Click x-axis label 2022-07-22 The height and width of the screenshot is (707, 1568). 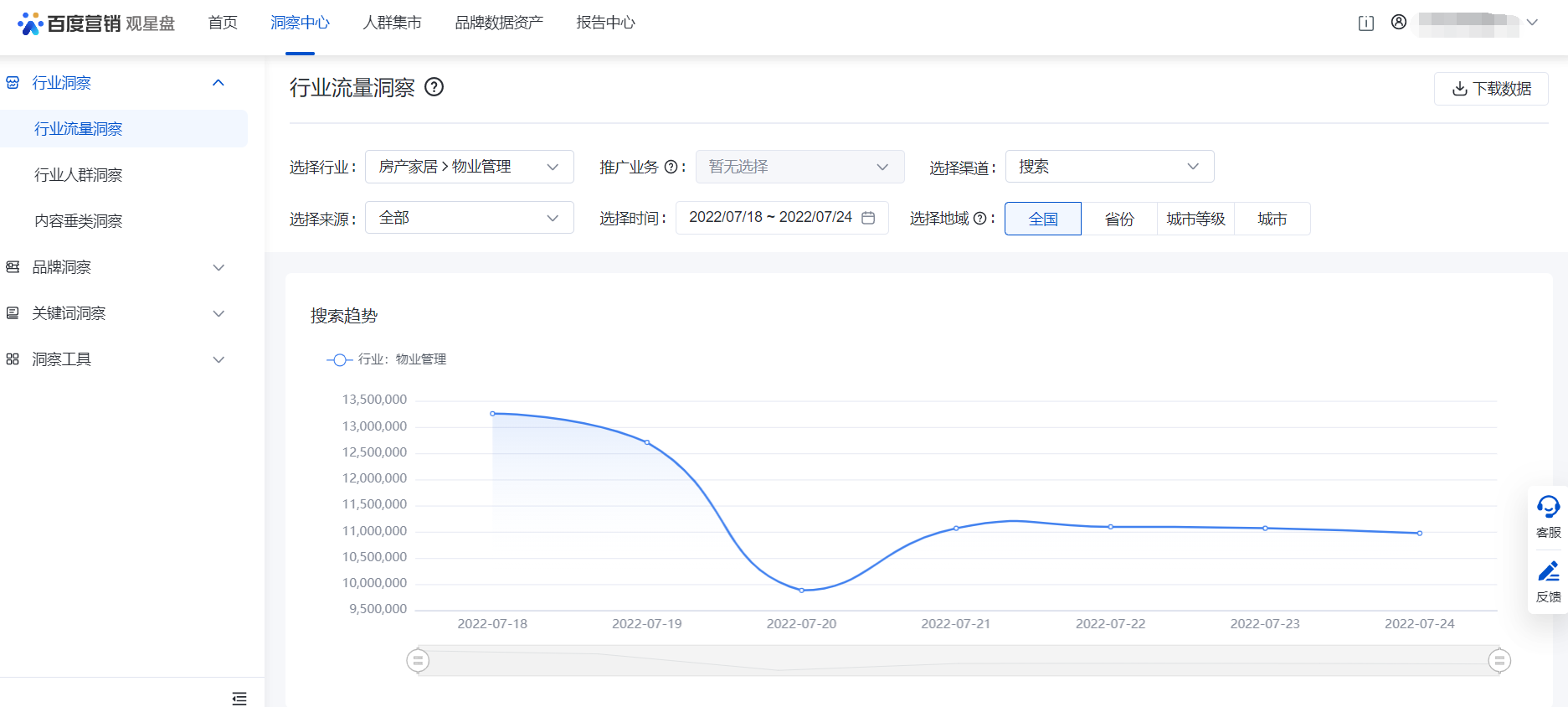tap(1110, 624)
